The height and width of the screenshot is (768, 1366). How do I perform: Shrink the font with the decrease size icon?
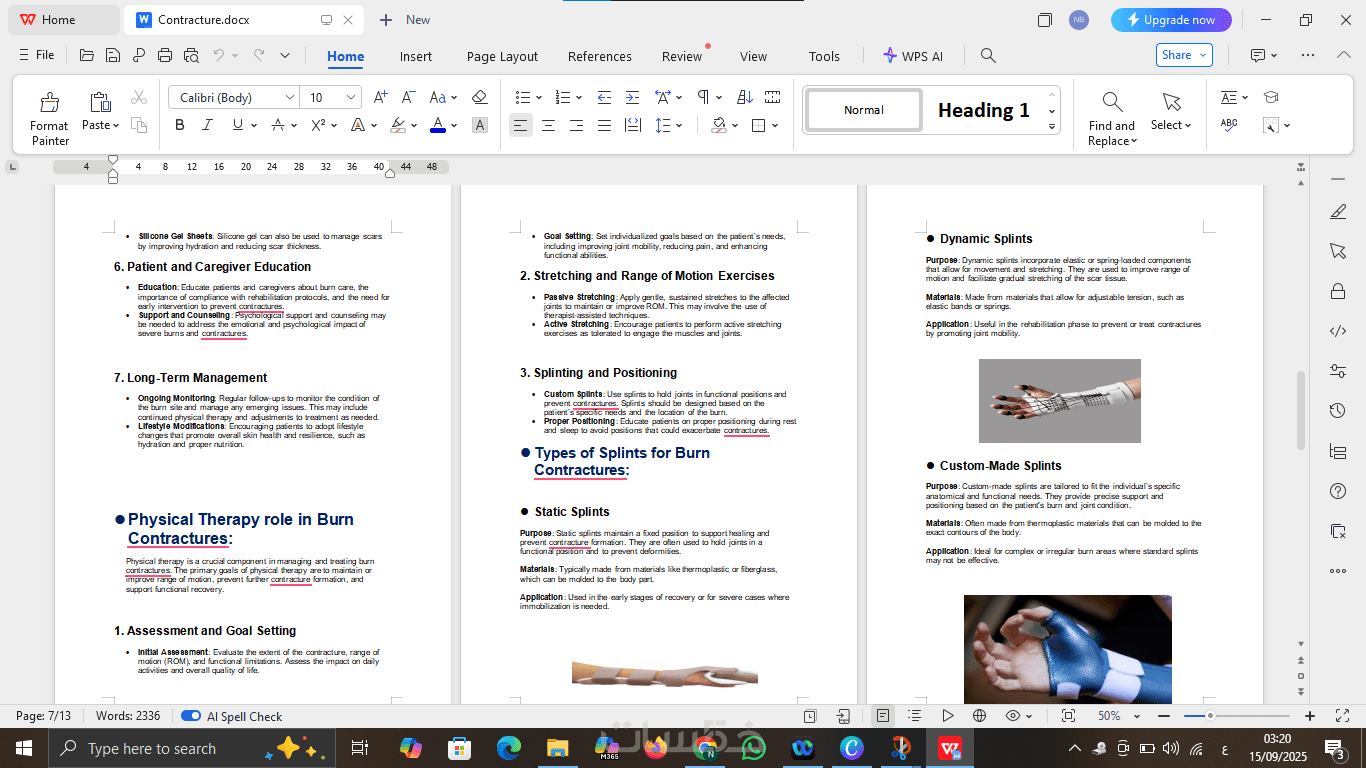tap(407, 97)
